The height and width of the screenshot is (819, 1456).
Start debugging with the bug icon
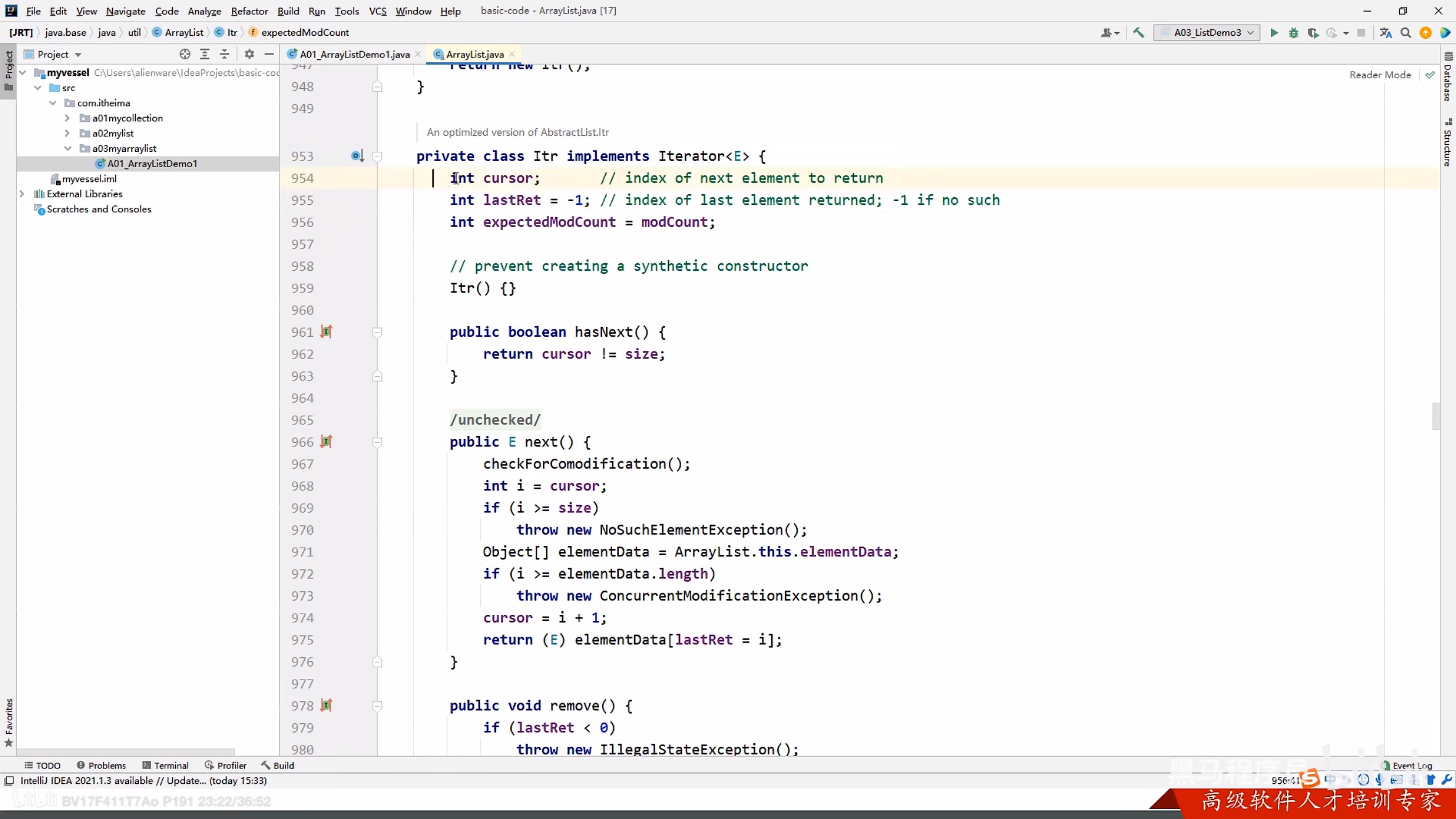pos(1293,33)
